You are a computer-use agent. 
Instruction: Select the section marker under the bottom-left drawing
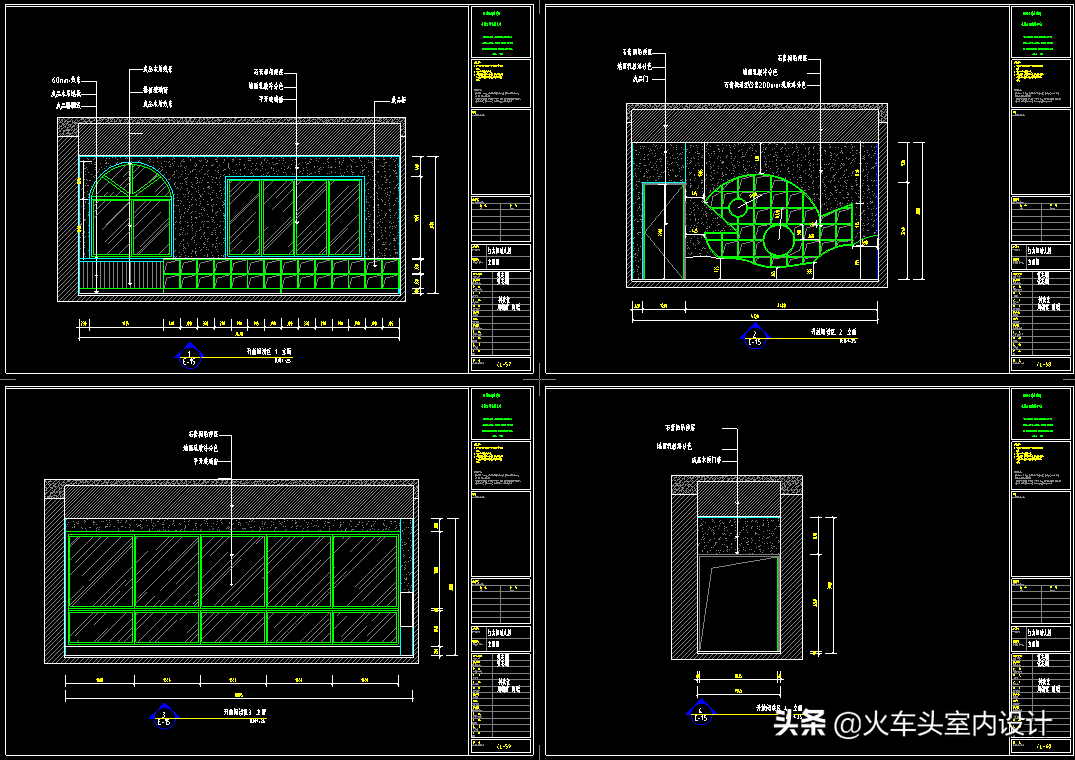163,715
